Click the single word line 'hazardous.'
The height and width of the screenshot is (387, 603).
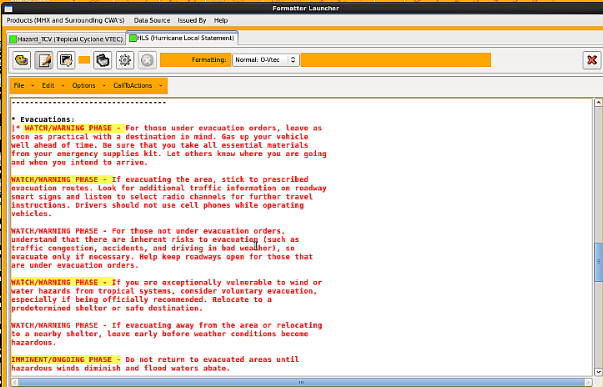[x=34, y=342]
